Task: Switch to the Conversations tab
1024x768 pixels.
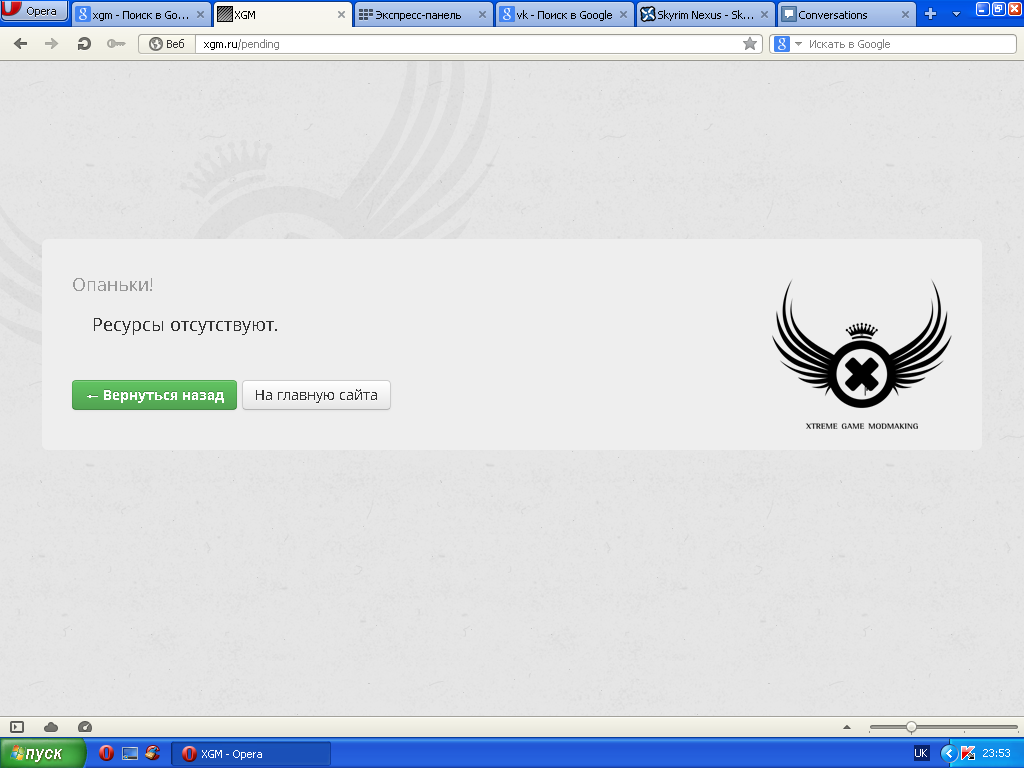Action: click(846, 14)
